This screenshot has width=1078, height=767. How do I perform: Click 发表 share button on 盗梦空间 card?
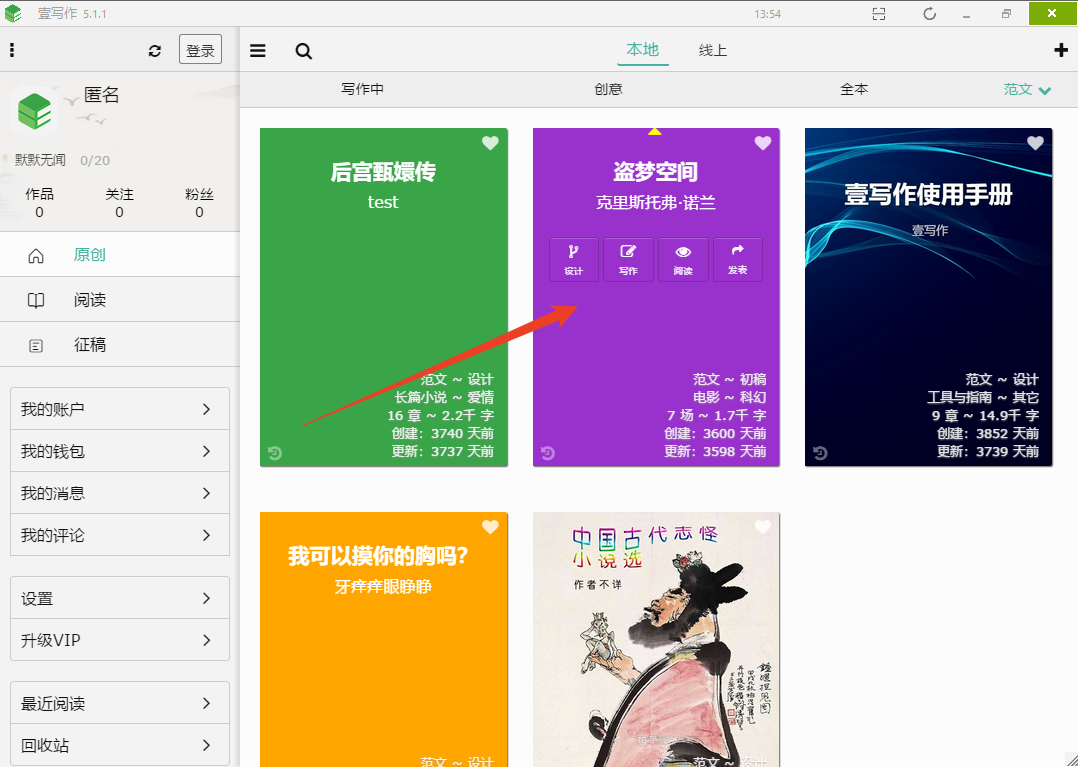[738, 260]
